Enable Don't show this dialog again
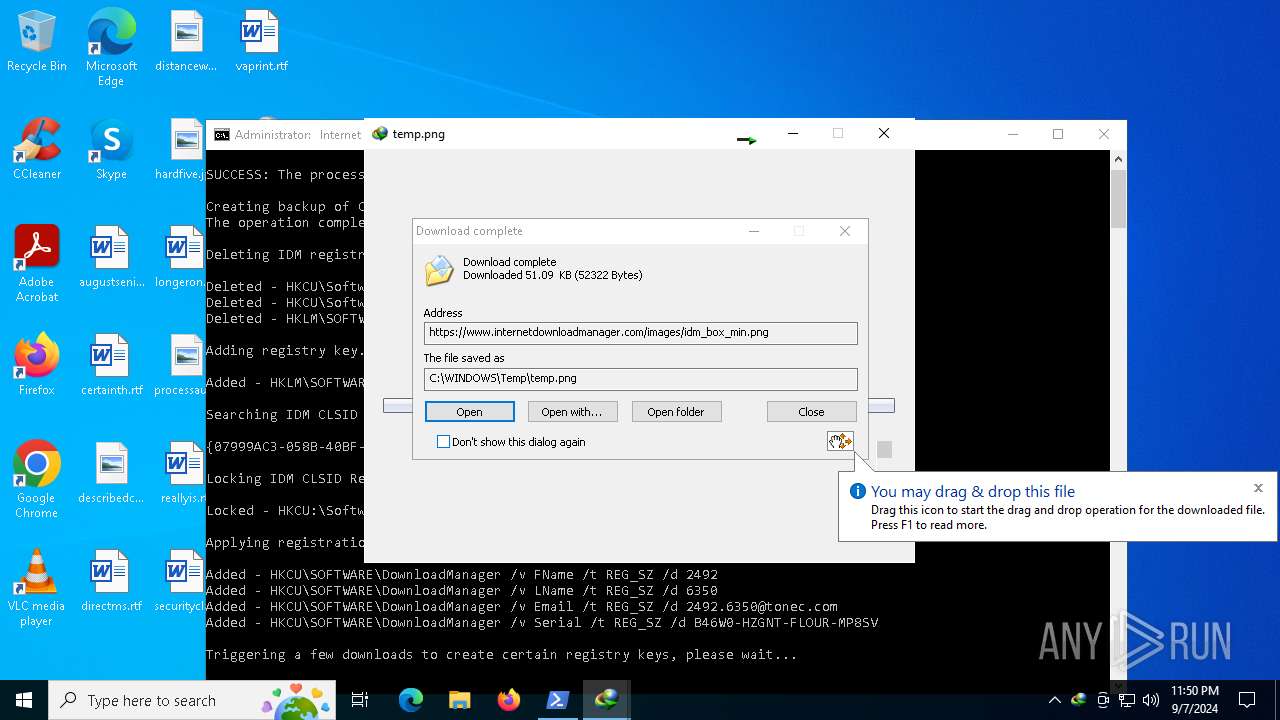Image resolution: width=1280 pixels, height=720 pixels. click(444, 442)
